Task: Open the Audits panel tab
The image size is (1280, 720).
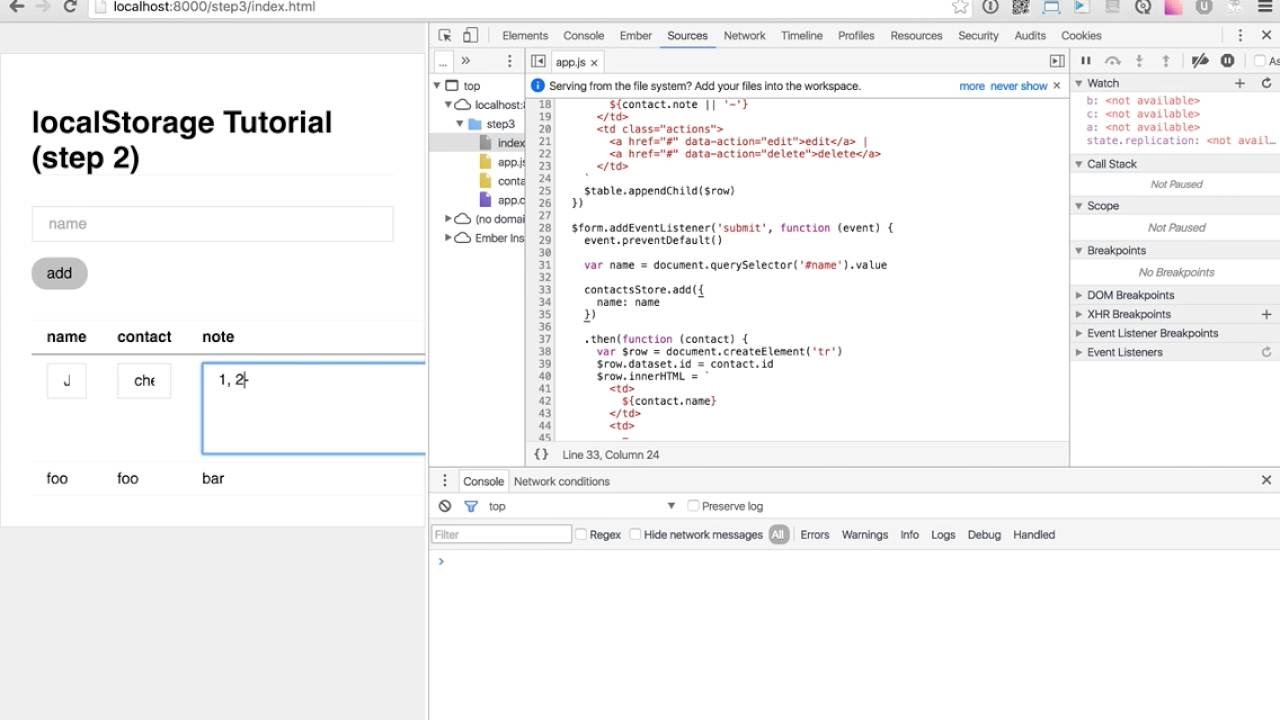Action: coord(1030,35)
